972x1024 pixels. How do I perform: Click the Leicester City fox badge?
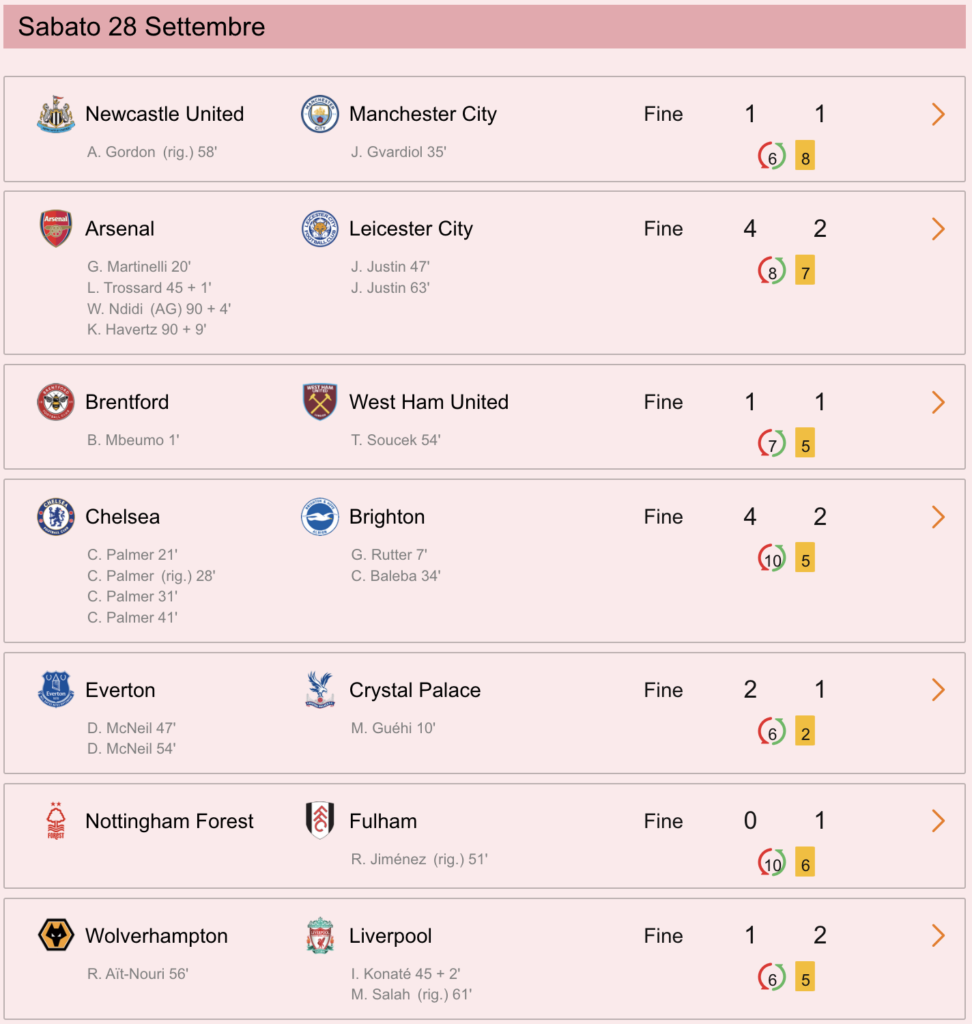[320, 229]
